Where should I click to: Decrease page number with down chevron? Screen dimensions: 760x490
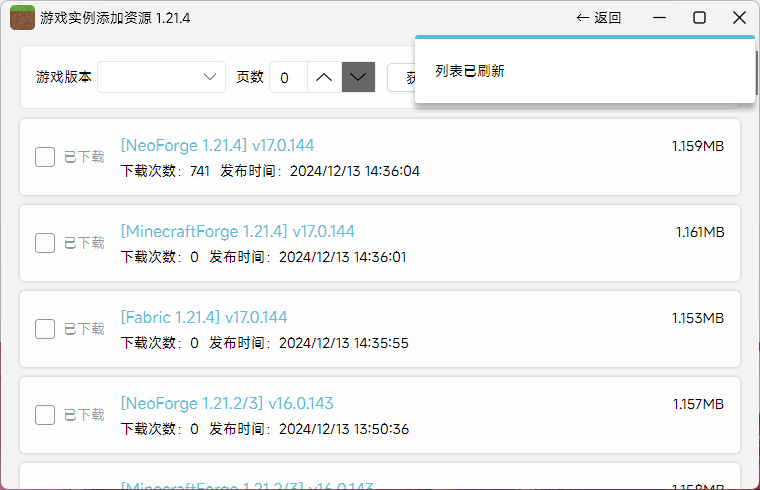tap(358, 77)
